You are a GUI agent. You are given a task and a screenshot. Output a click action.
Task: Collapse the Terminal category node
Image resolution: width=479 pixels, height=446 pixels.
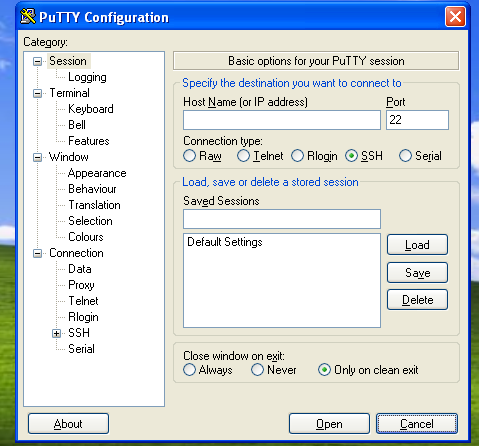(37, 93)
